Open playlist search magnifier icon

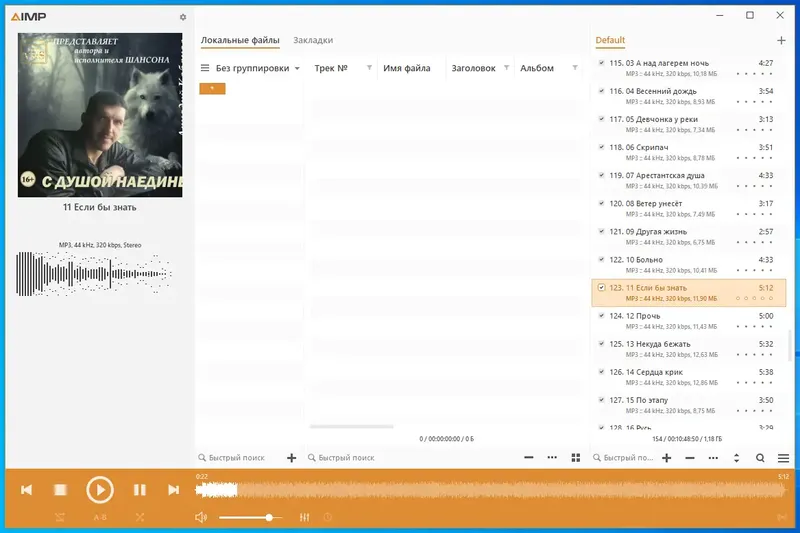[x=760, y=458]
